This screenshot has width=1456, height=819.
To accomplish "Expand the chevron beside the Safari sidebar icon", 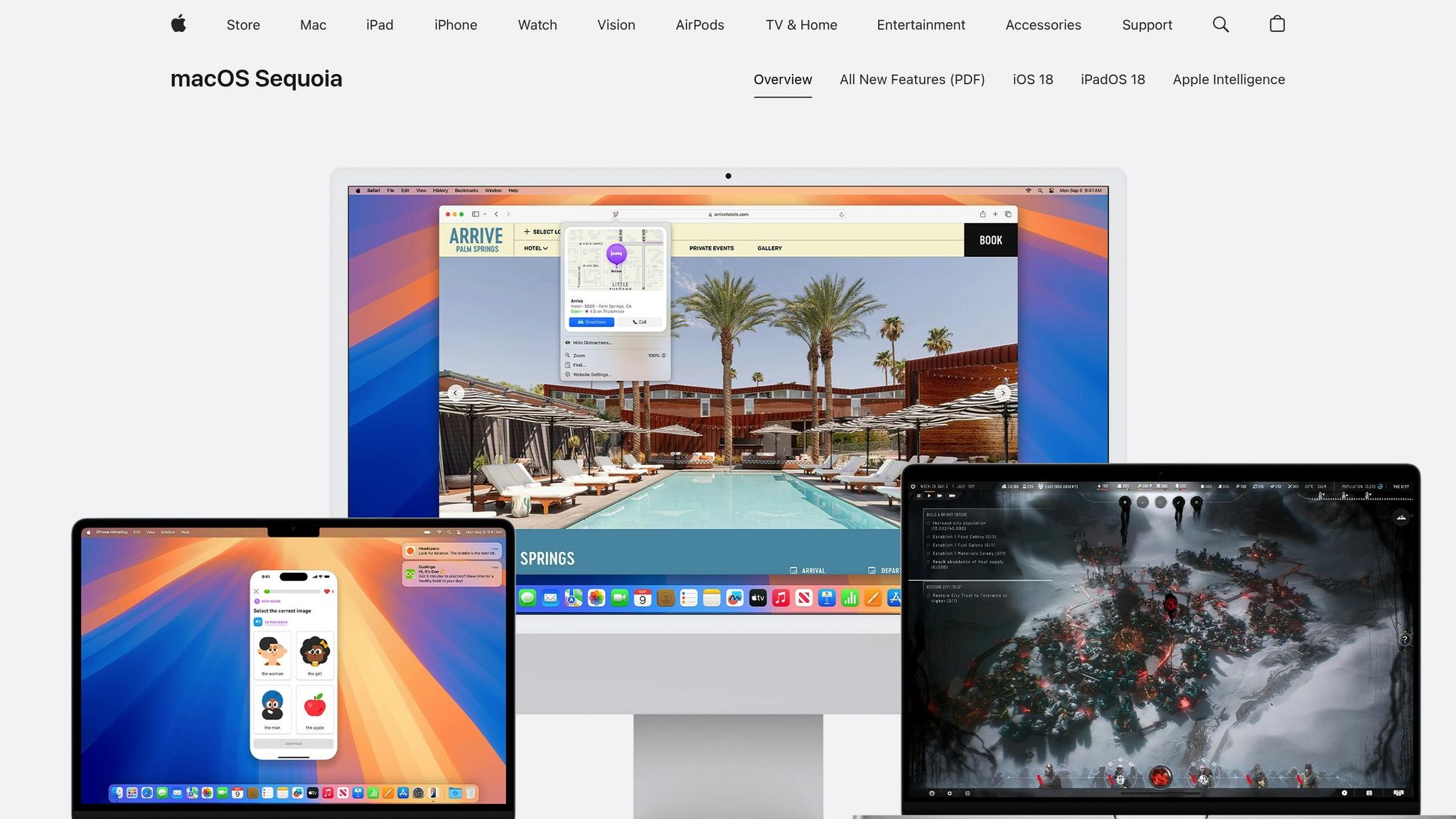I will 485,214.
